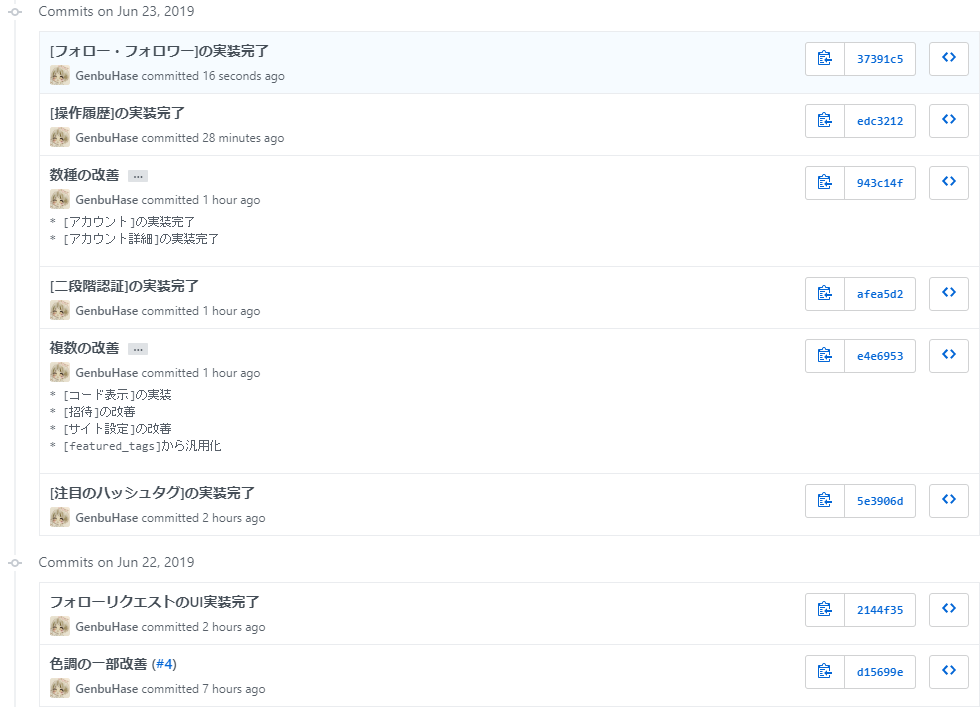Open commit titled 数種の改善
This screenshot has width=980, height=707.
pyautogui.click(x=84, y=175)
